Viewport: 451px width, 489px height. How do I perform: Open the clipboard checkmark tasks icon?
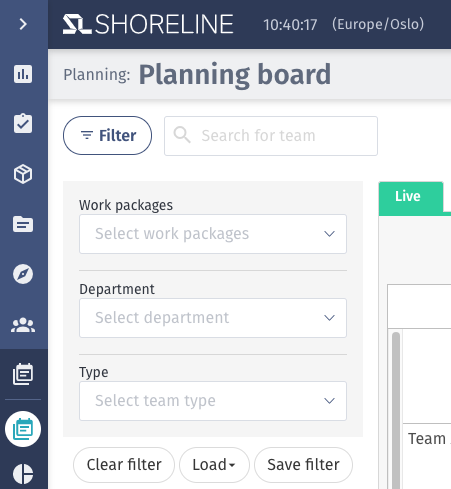tap(23, 124)
